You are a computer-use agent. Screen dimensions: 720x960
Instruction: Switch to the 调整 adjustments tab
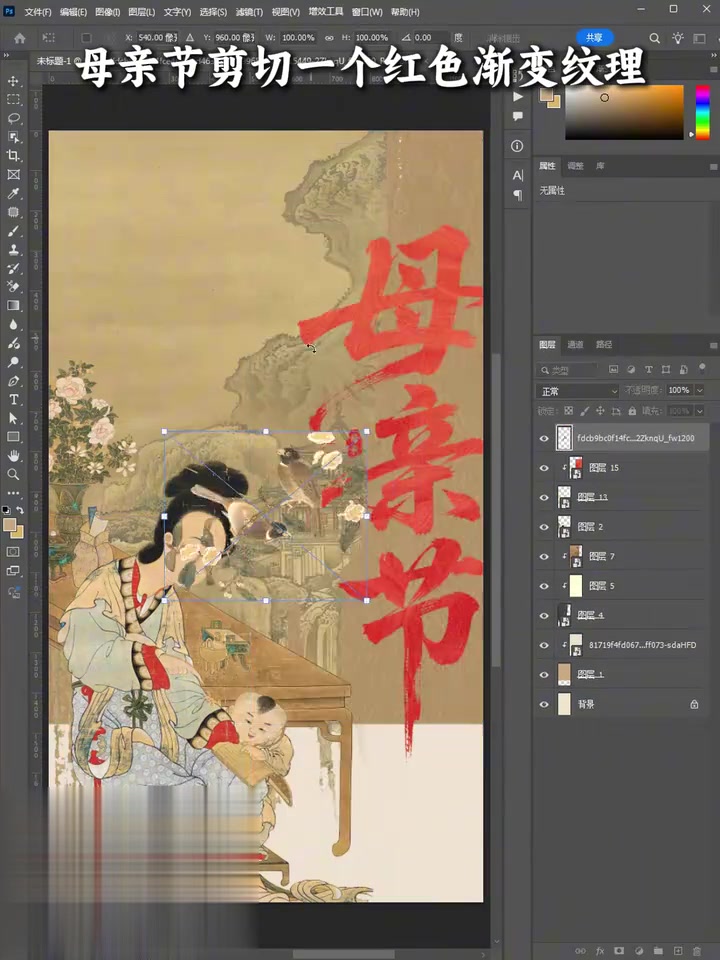point(576,166)
